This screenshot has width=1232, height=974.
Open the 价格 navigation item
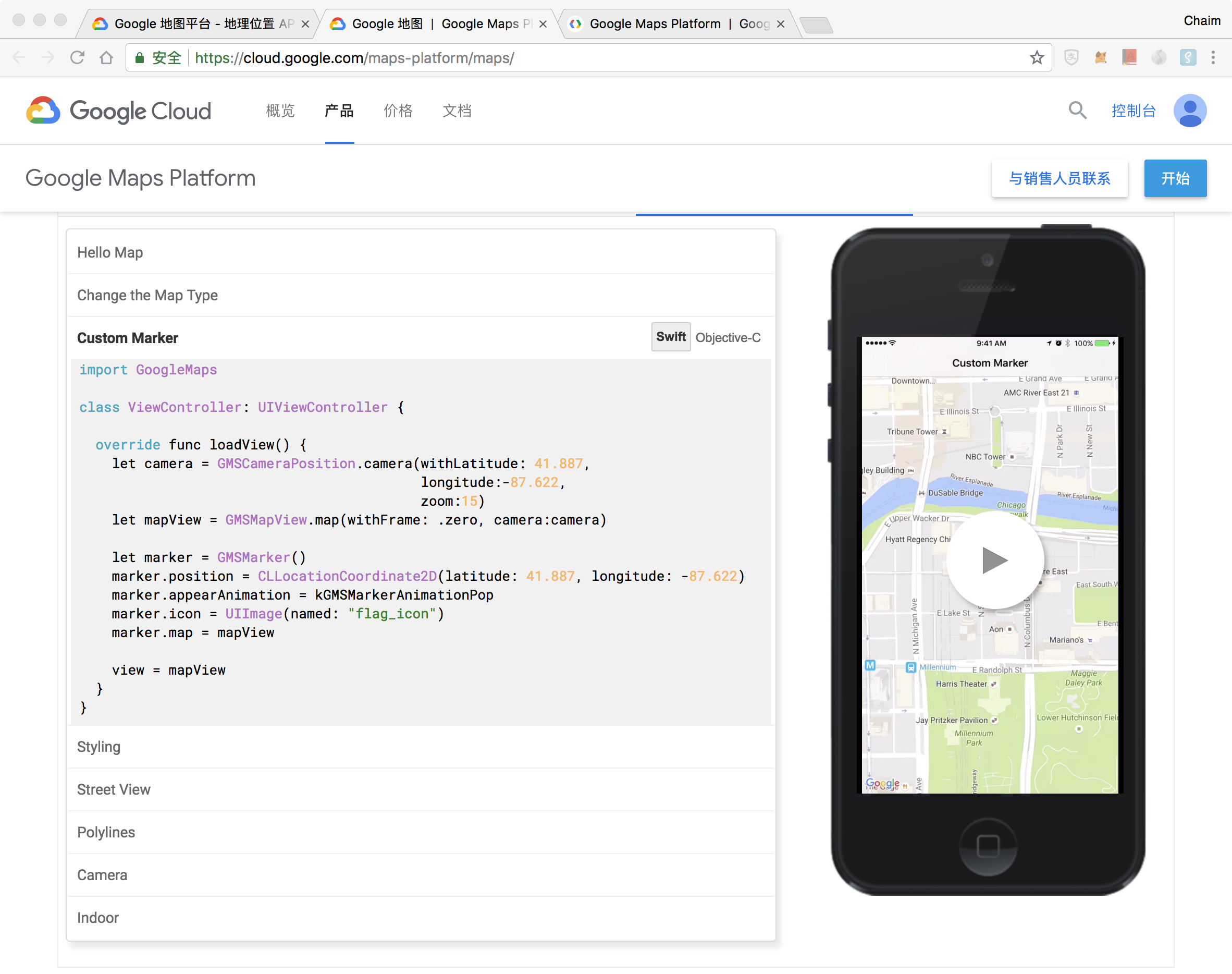(x=398, y=111)
